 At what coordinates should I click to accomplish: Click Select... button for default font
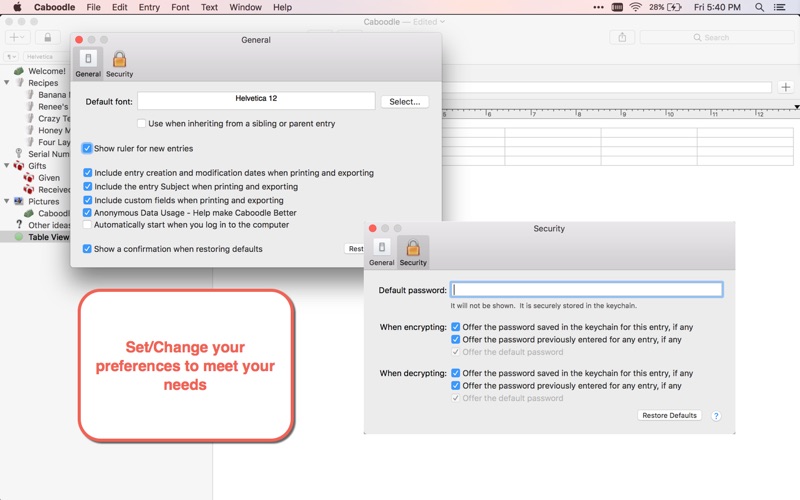point(405,102)
